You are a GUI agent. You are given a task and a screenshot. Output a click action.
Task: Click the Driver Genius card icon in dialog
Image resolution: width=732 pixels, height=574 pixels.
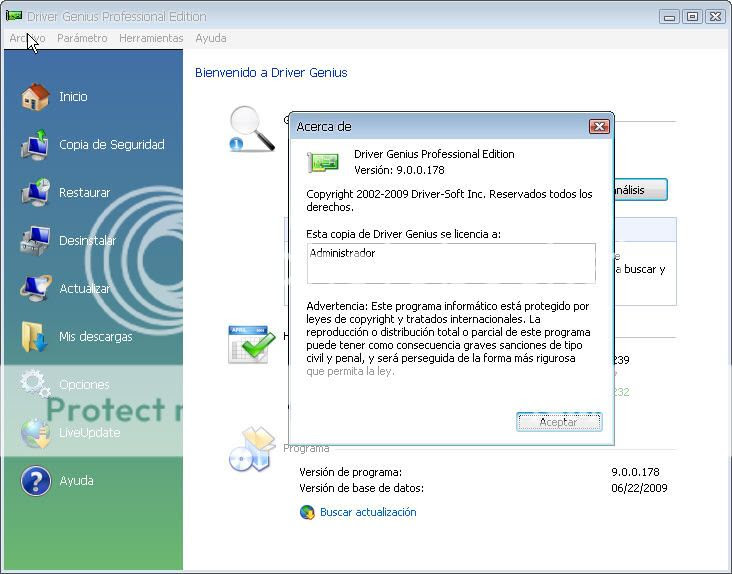[323, 162]
